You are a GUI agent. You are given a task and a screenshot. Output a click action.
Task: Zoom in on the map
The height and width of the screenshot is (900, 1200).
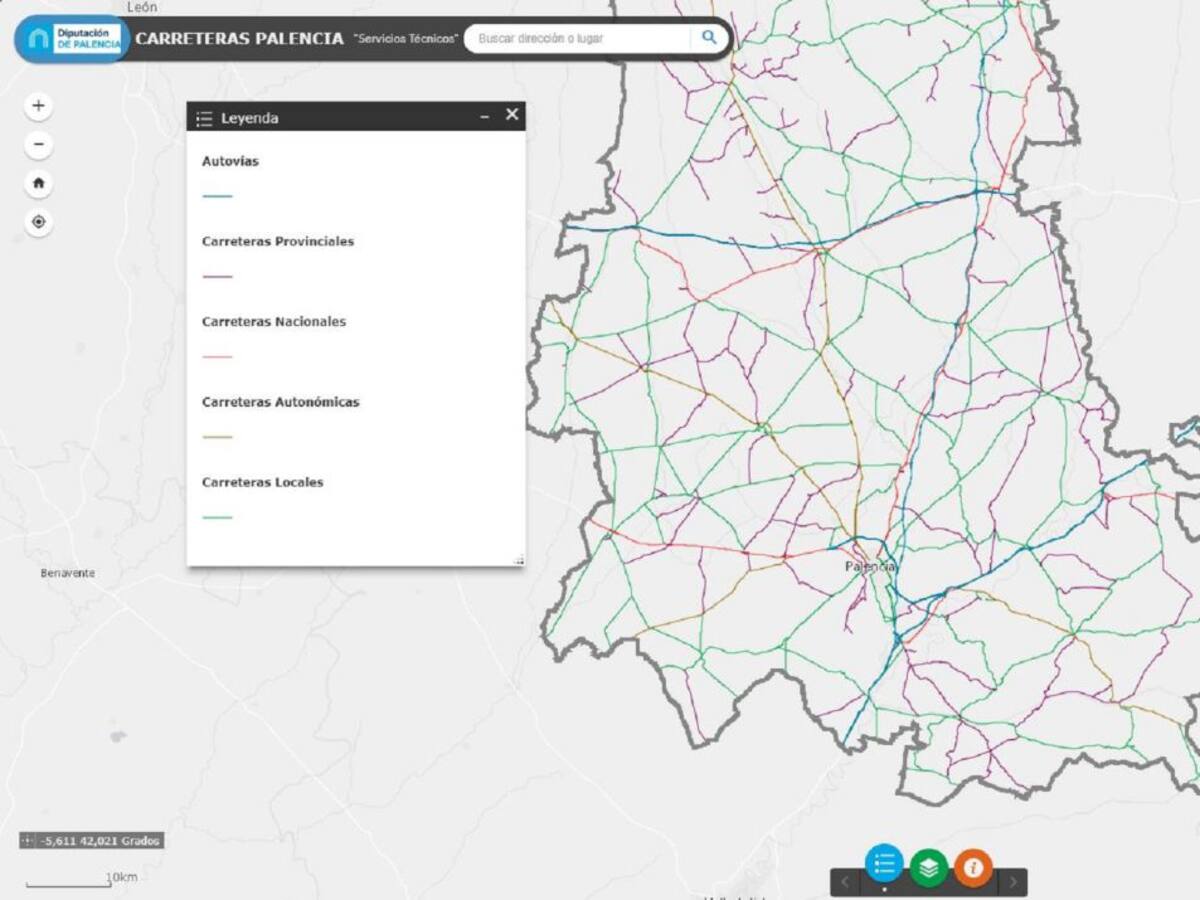point(38,106)
